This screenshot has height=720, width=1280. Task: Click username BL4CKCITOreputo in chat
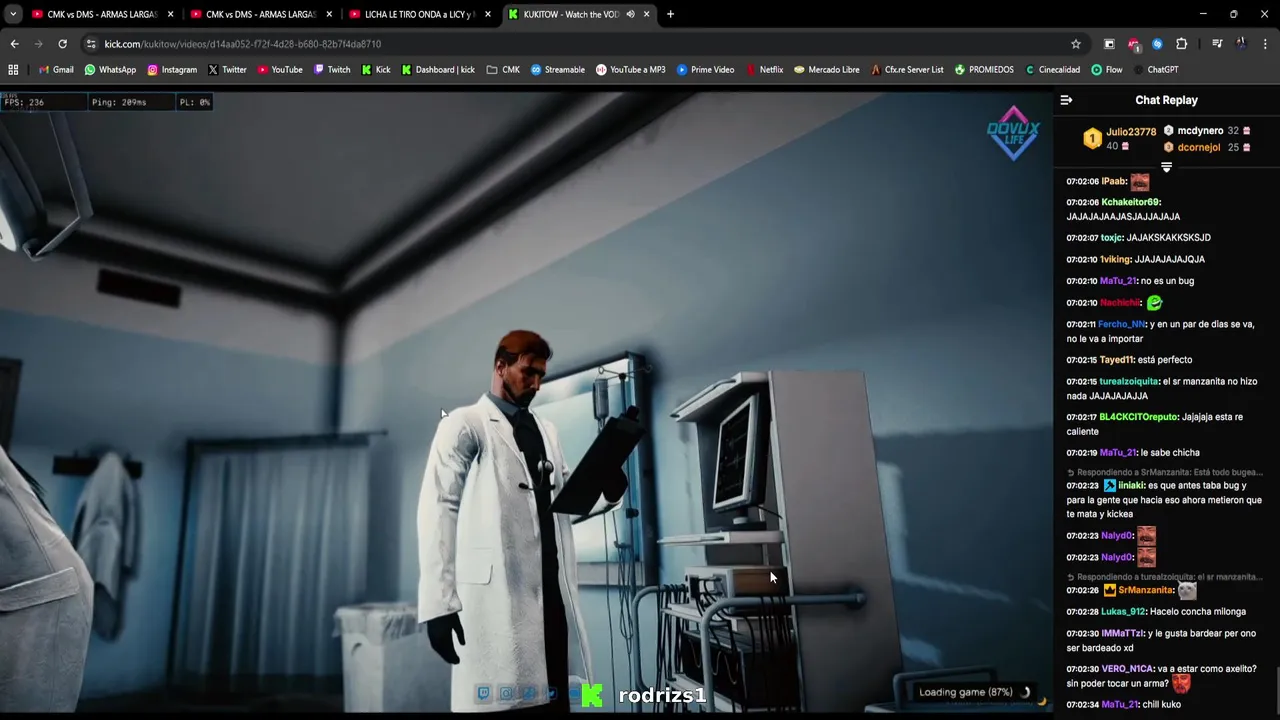coord(1138,417)
